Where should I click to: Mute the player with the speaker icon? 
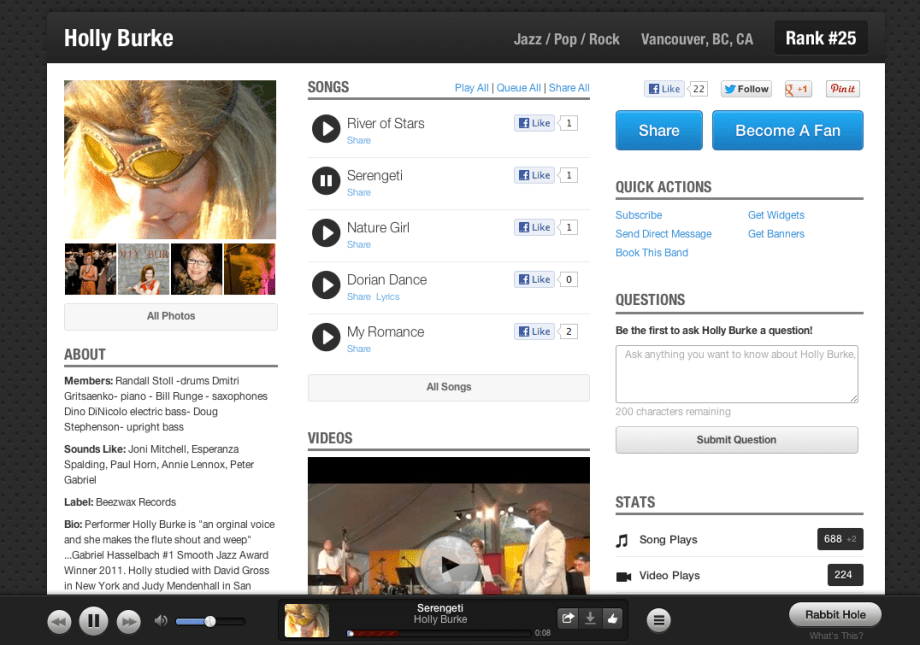pos(161,621)
